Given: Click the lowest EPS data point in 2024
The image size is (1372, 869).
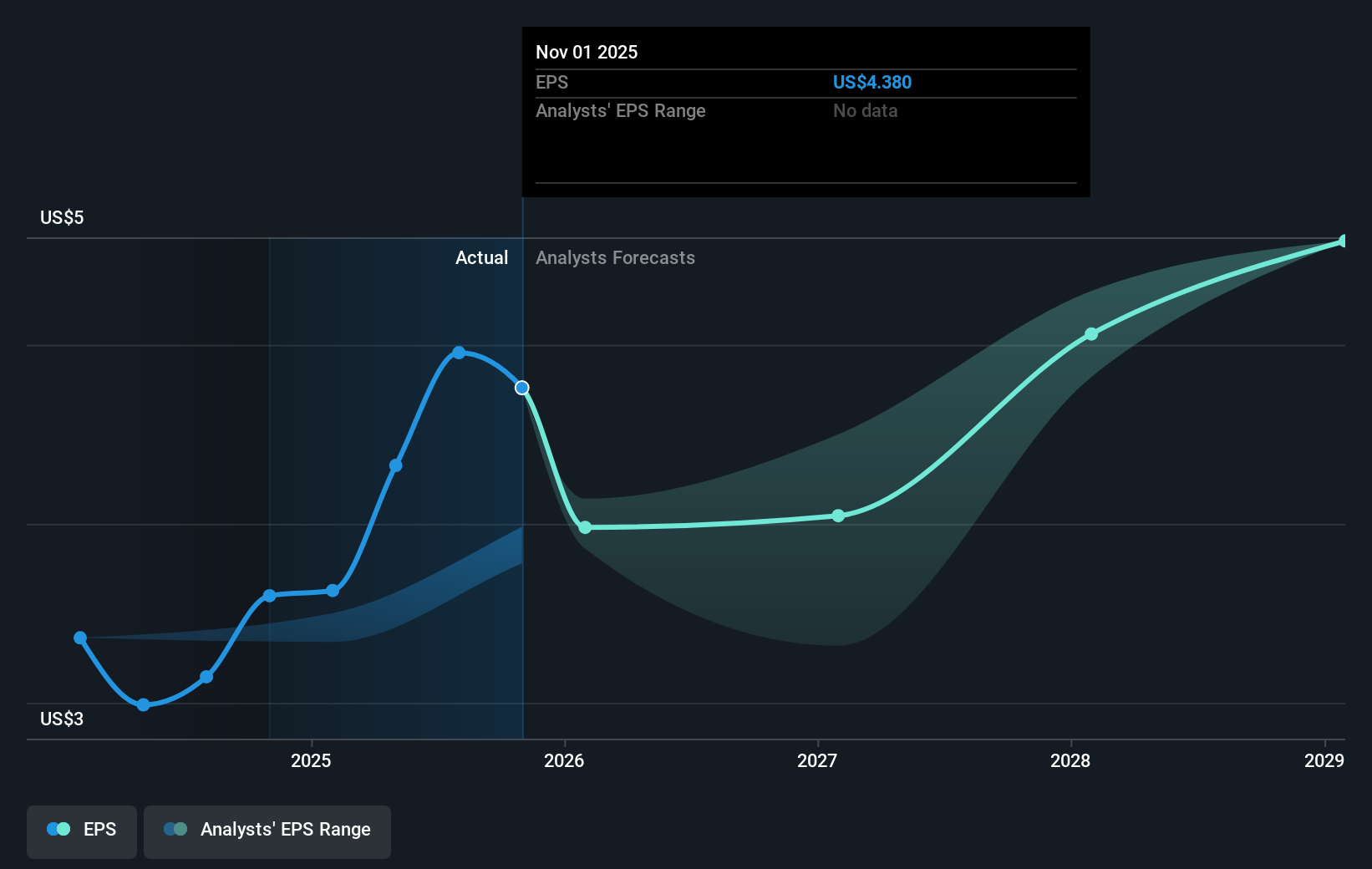Looking at the screenshot, I should point(143,705).
